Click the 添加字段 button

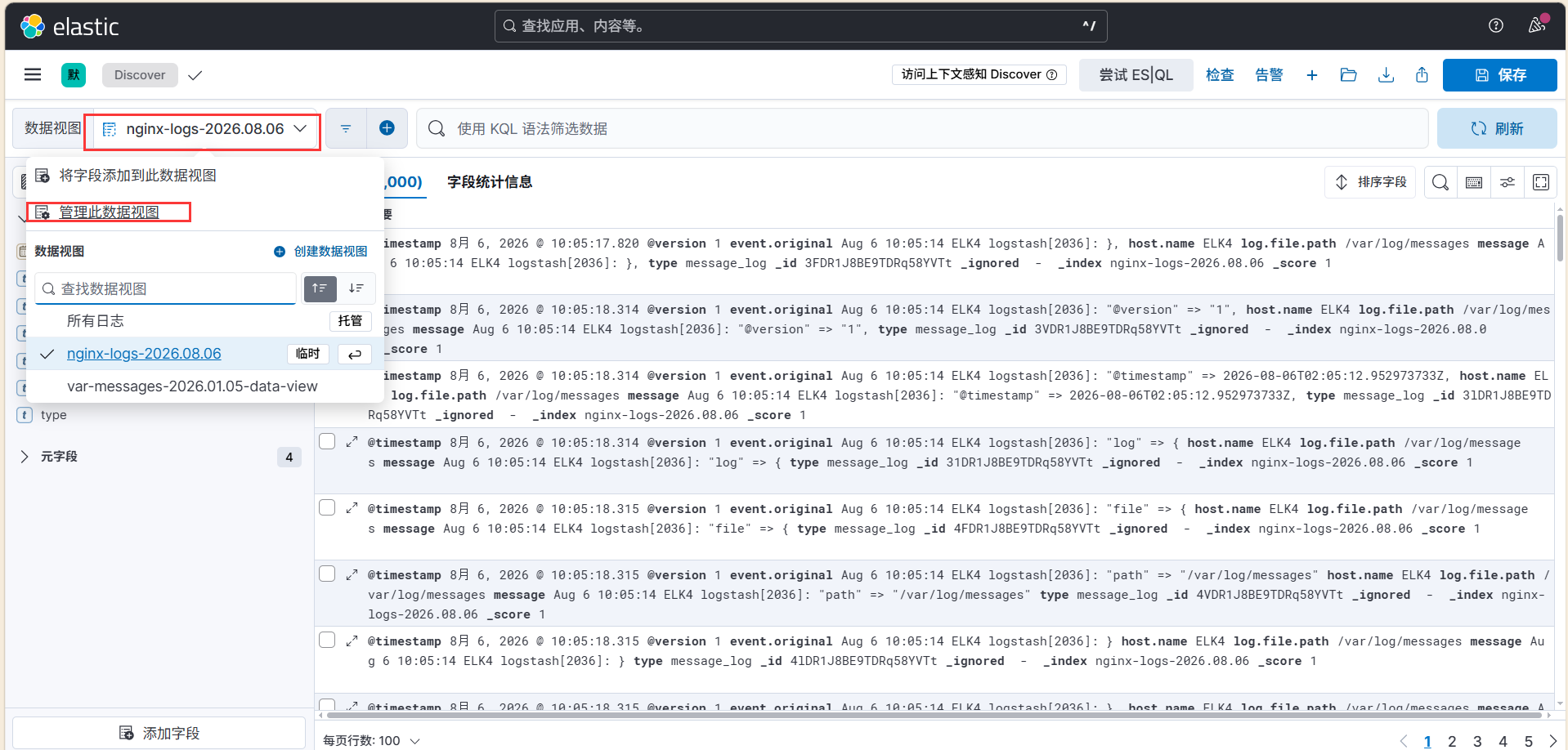pyautogui.click(x=159, y=733)
